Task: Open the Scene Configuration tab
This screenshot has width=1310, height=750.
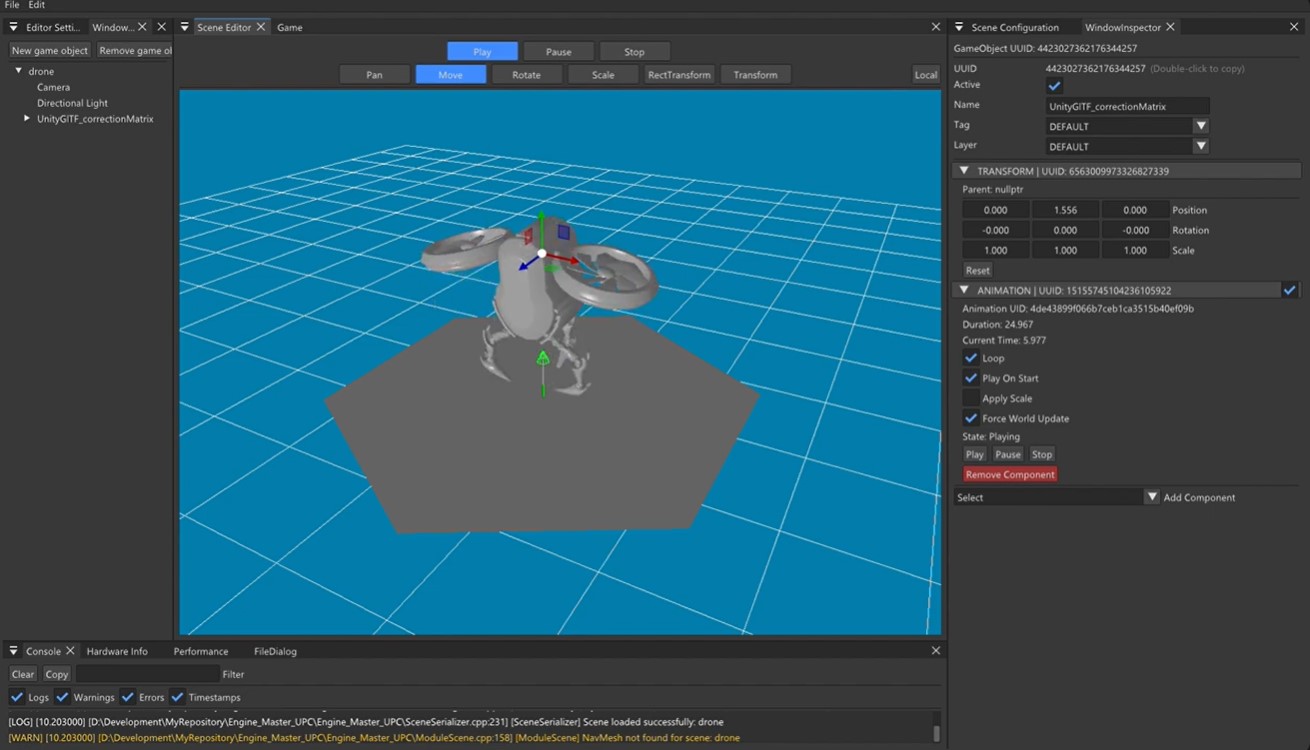Action: pyautogui.click(x=1015, y=27)
